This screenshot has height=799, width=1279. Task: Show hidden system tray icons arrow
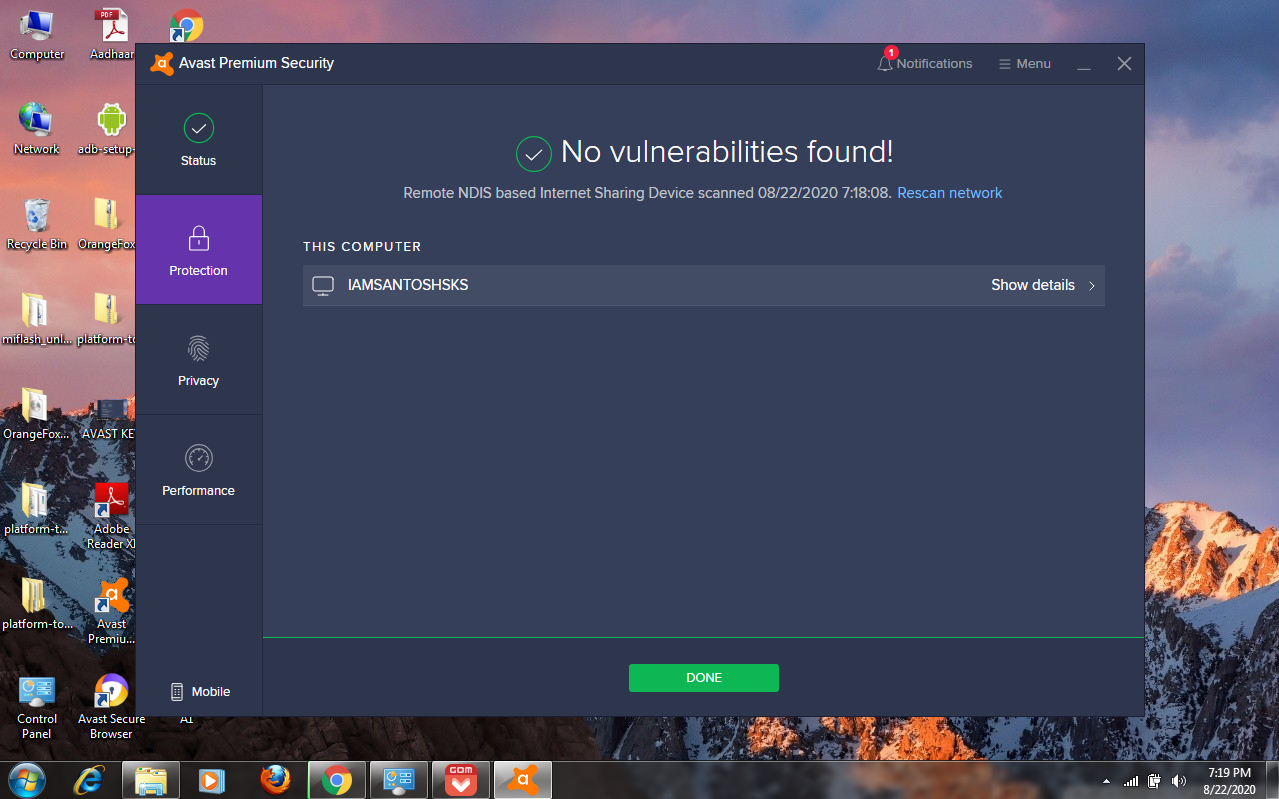click(x=1106, y=781)
